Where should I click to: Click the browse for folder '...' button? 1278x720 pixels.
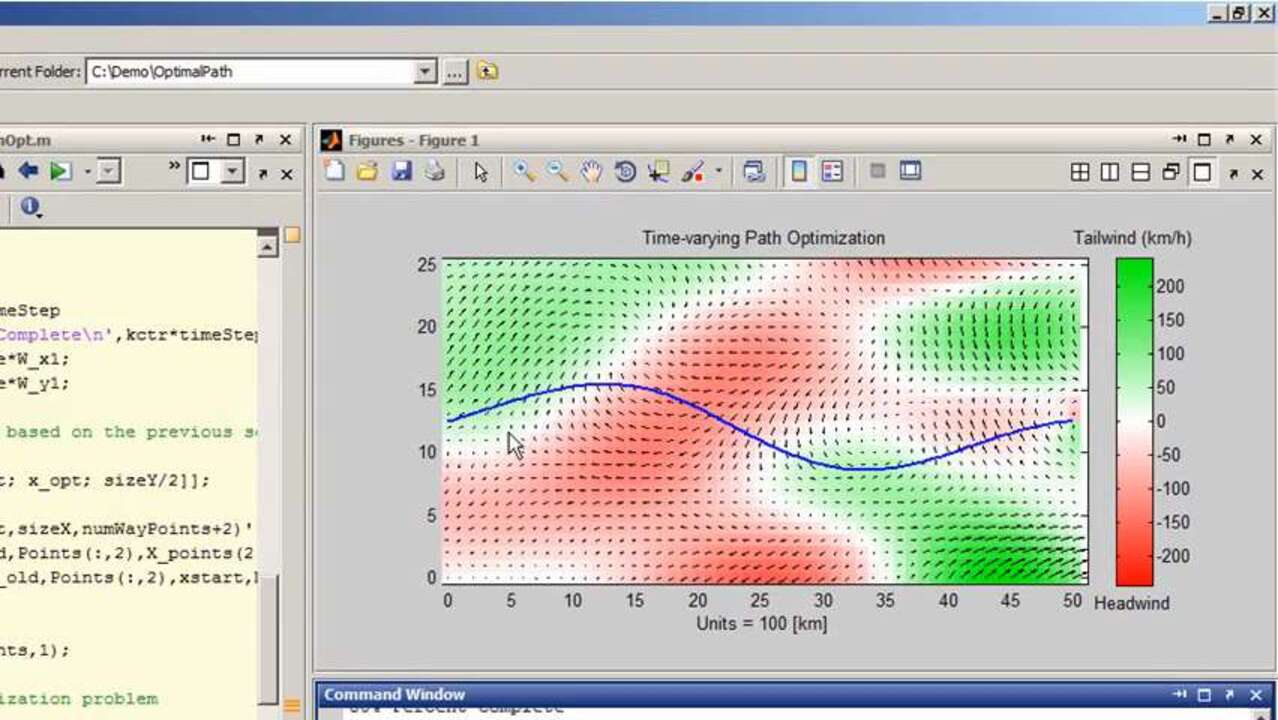pos(455,72)
